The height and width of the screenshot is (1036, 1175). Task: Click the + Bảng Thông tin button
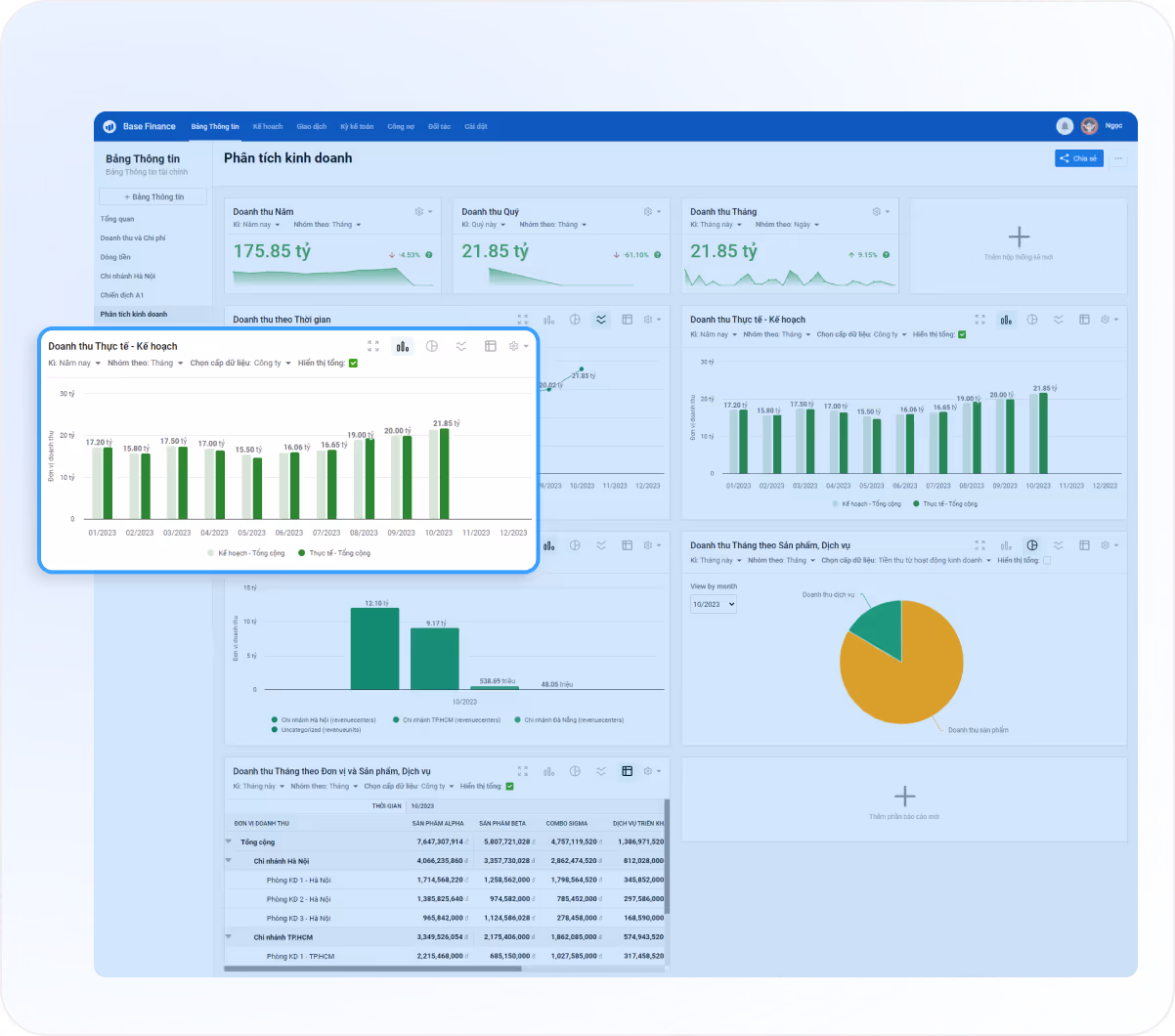pos(153,196)
